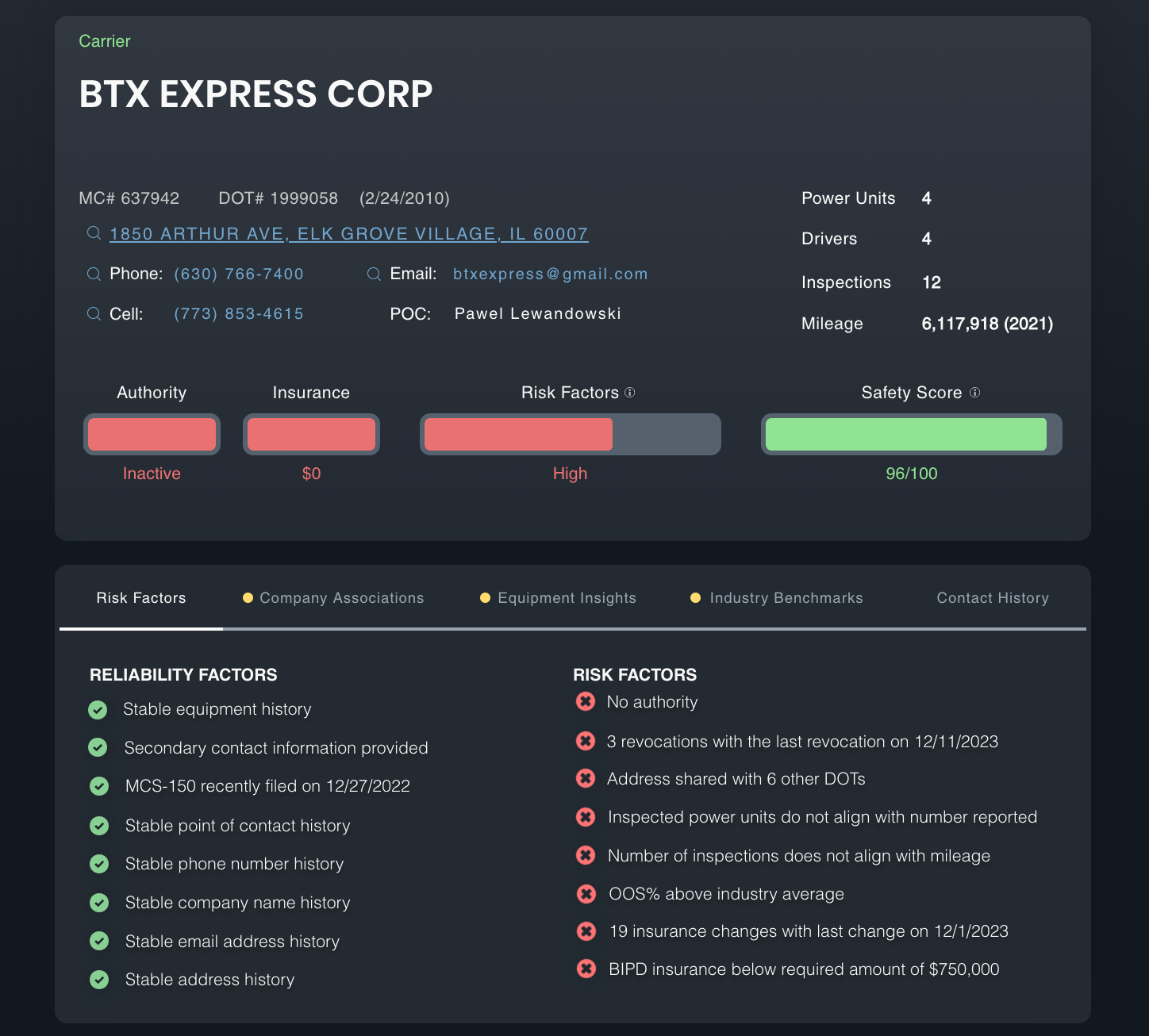Click the red X beside OOS% above industry average
Screen dimensions: 1149x1036
[x=586, y=894]
